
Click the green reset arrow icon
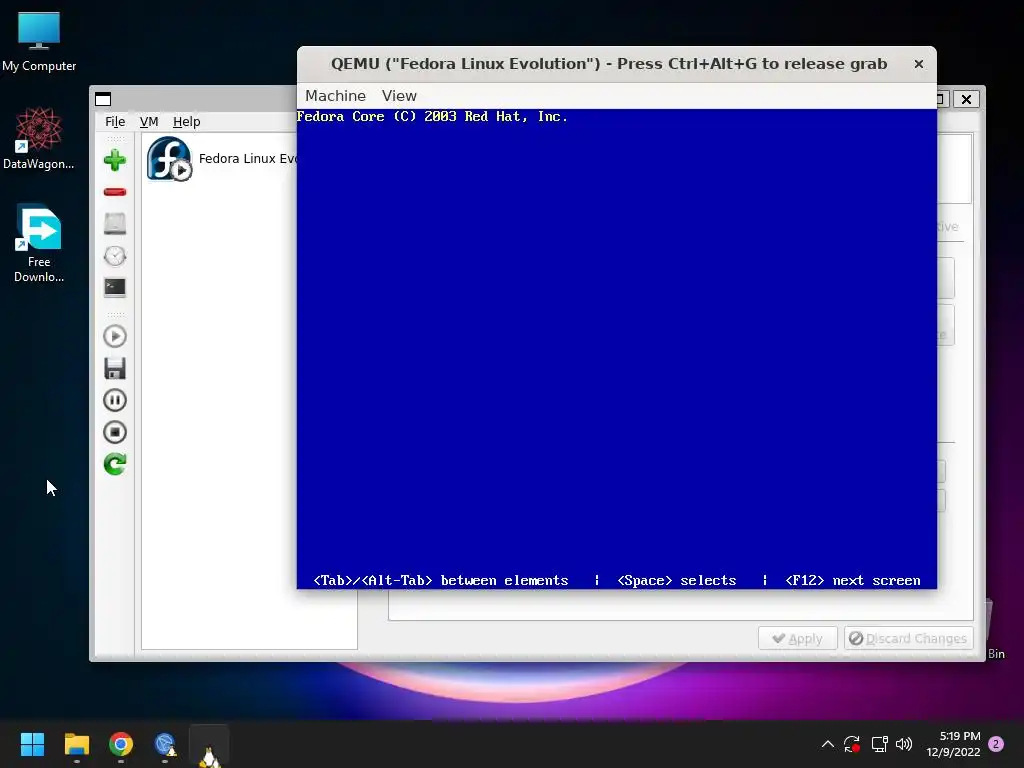coord(115,464)
